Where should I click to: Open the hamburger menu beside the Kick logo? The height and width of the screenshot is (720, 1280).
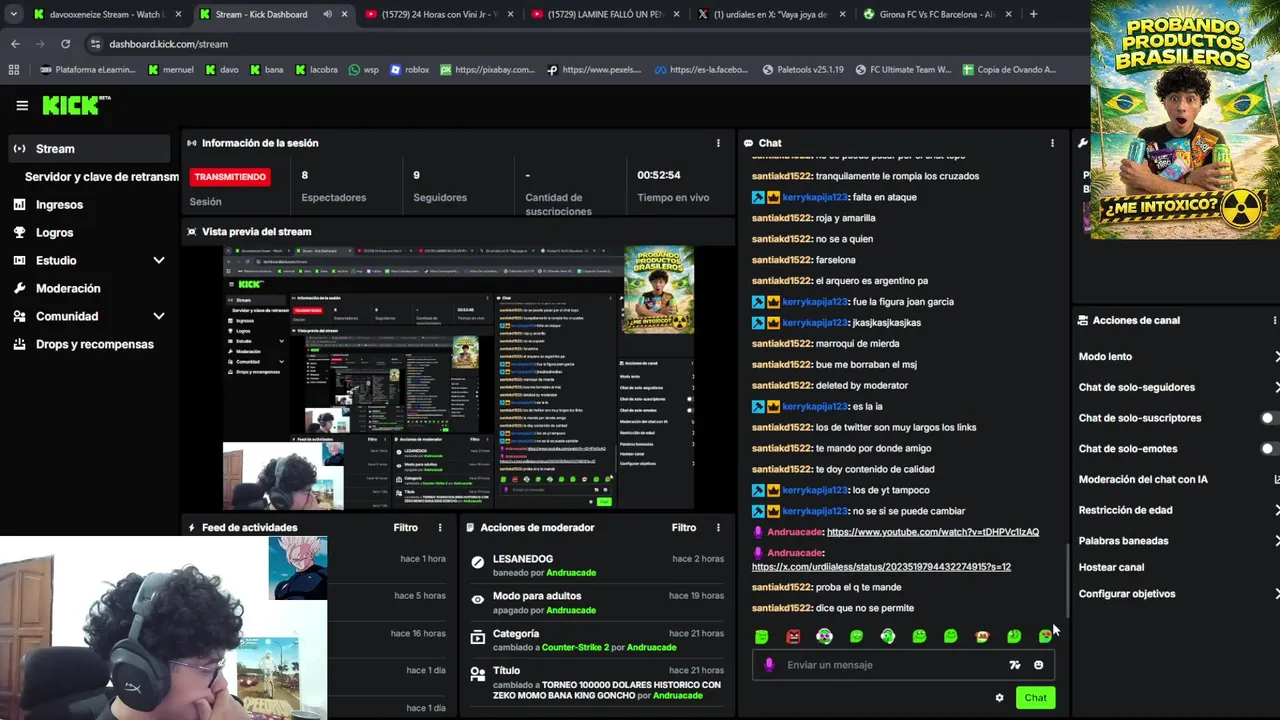tap(22, 105)
